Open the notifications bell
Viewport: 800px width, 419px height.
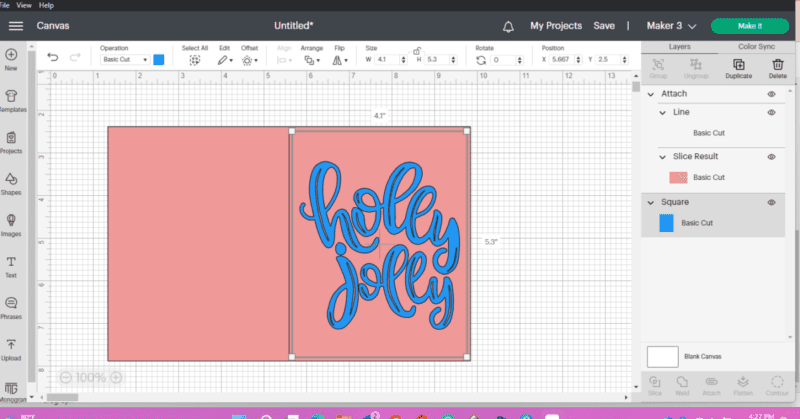pos(508,27)
